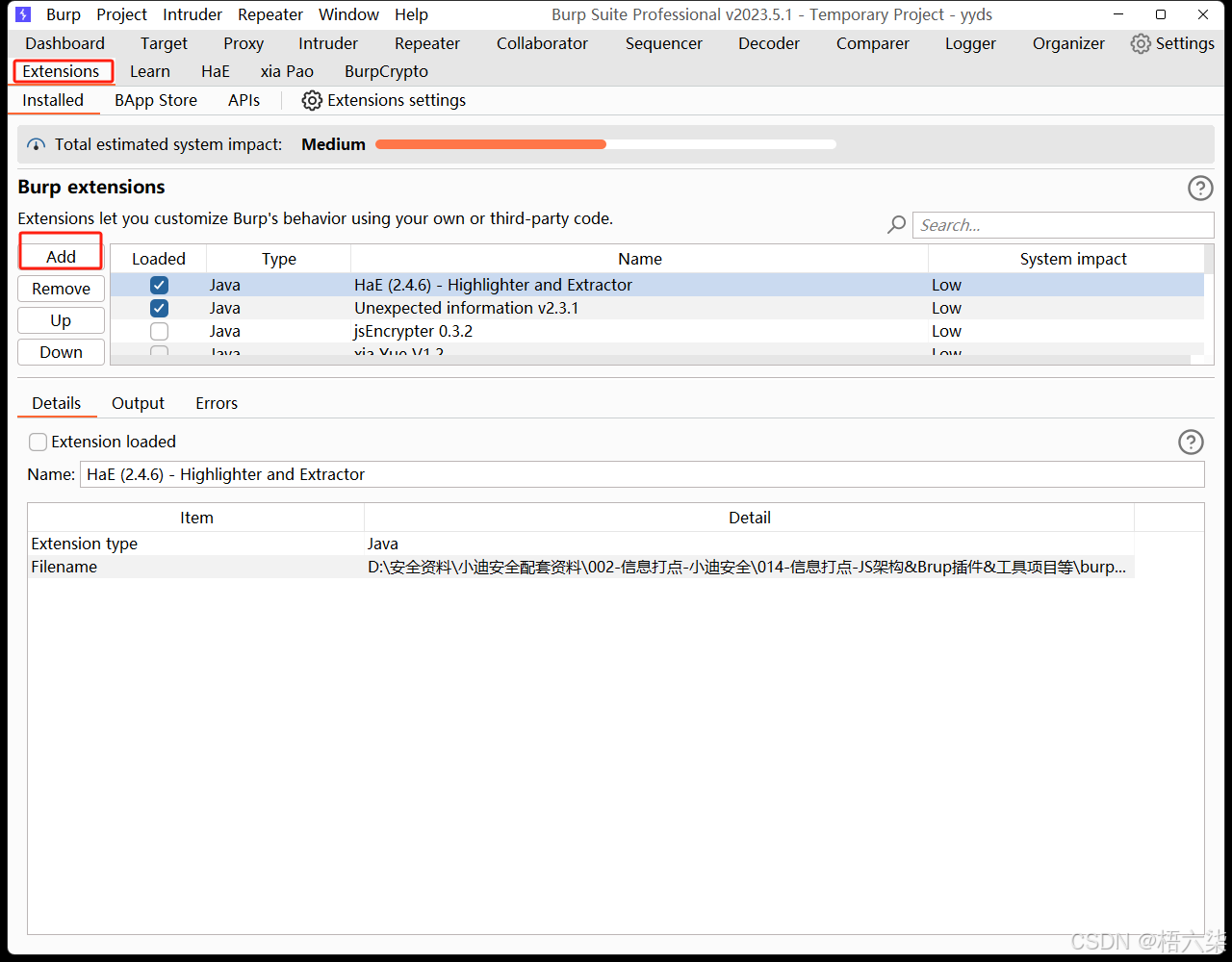The image size is (1232, 962).
Task: Open the Organizer tab
Action: click(1068, 43)
